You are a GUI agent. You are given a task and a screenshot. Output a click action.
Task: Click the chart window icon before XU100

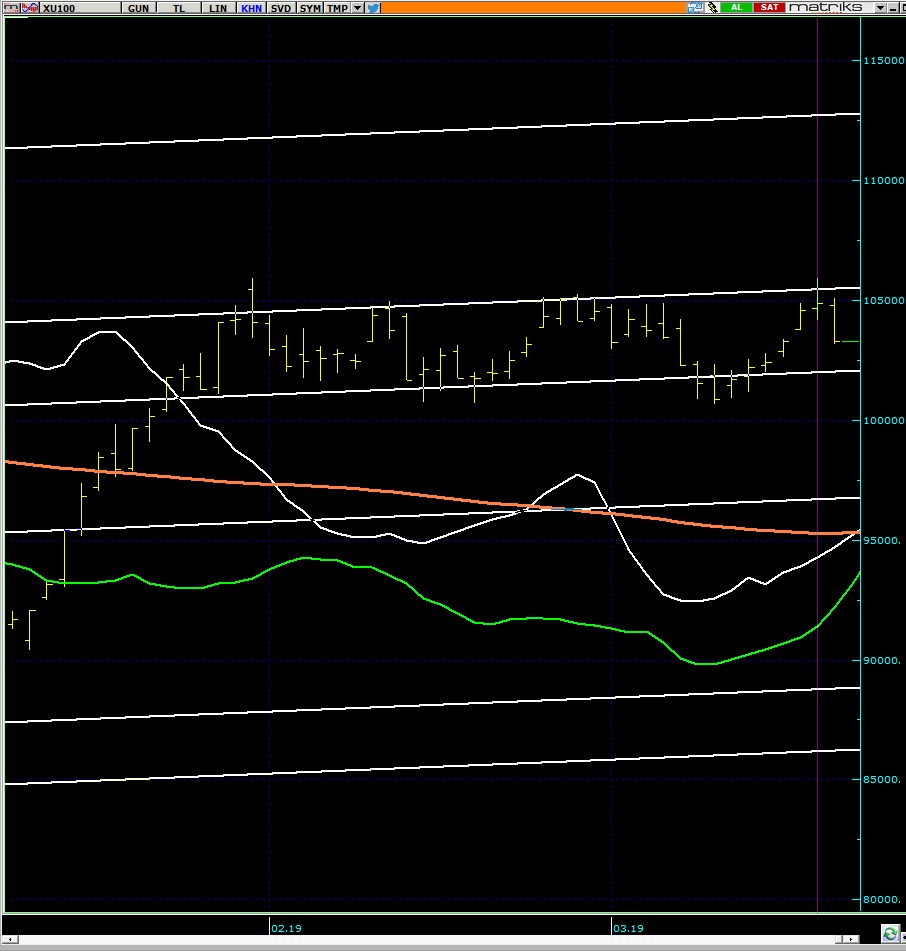(11, 8)
